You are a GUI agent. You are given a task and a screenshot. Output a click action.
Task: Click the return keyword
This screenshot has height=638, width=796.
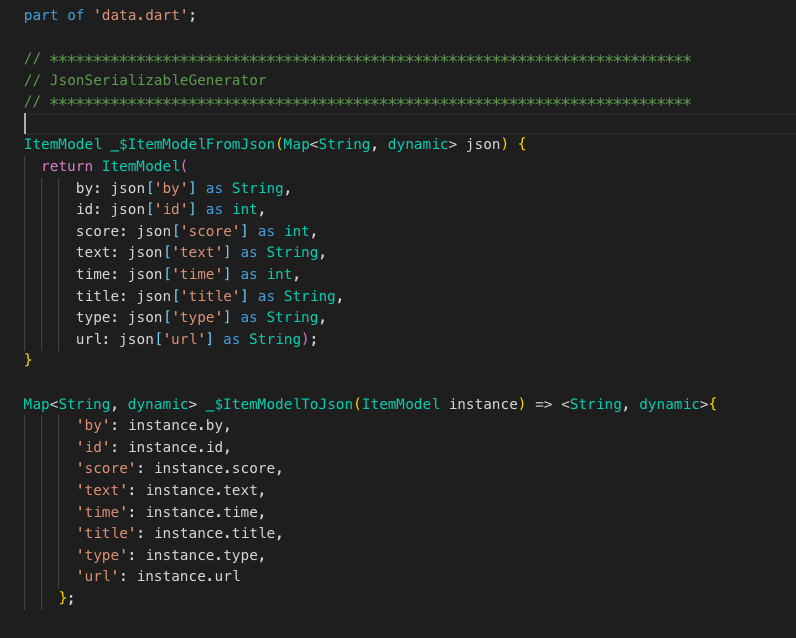click(67, 166)
